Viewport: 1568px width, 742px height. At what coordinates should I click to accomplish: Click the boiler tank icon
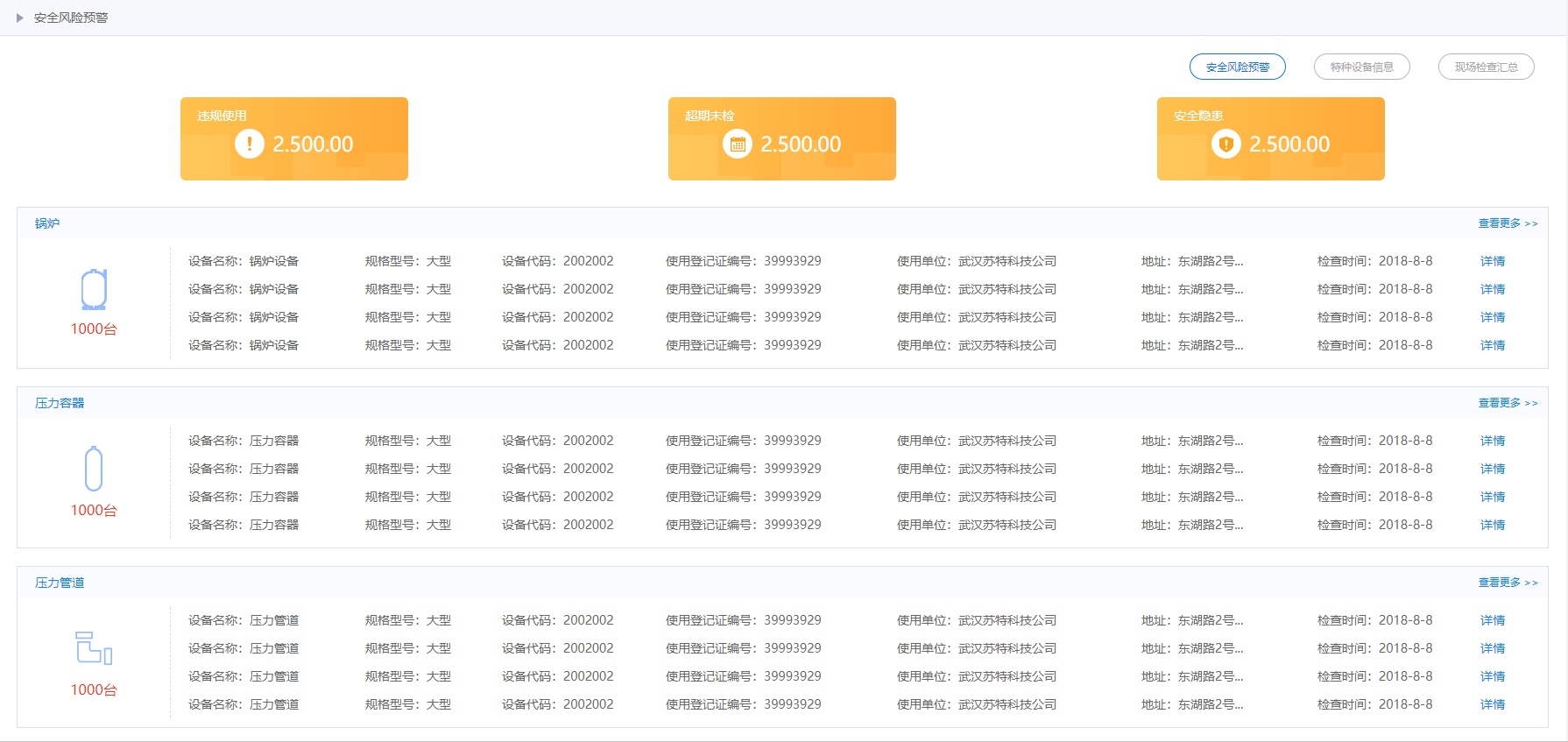(94, 289)
